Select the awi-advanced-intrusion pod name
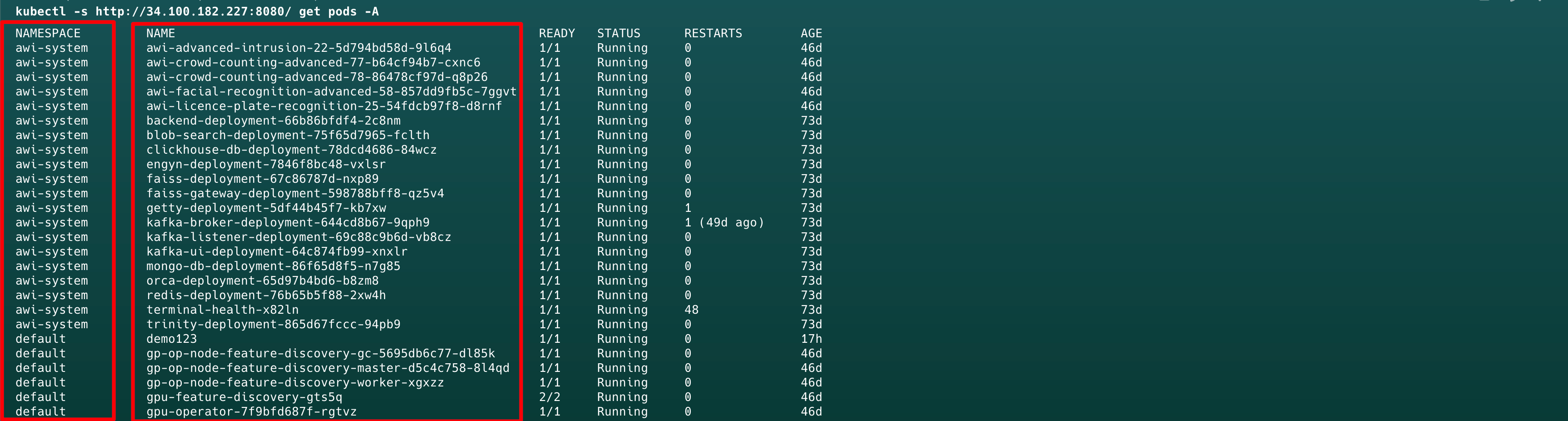 pos(298,48)
